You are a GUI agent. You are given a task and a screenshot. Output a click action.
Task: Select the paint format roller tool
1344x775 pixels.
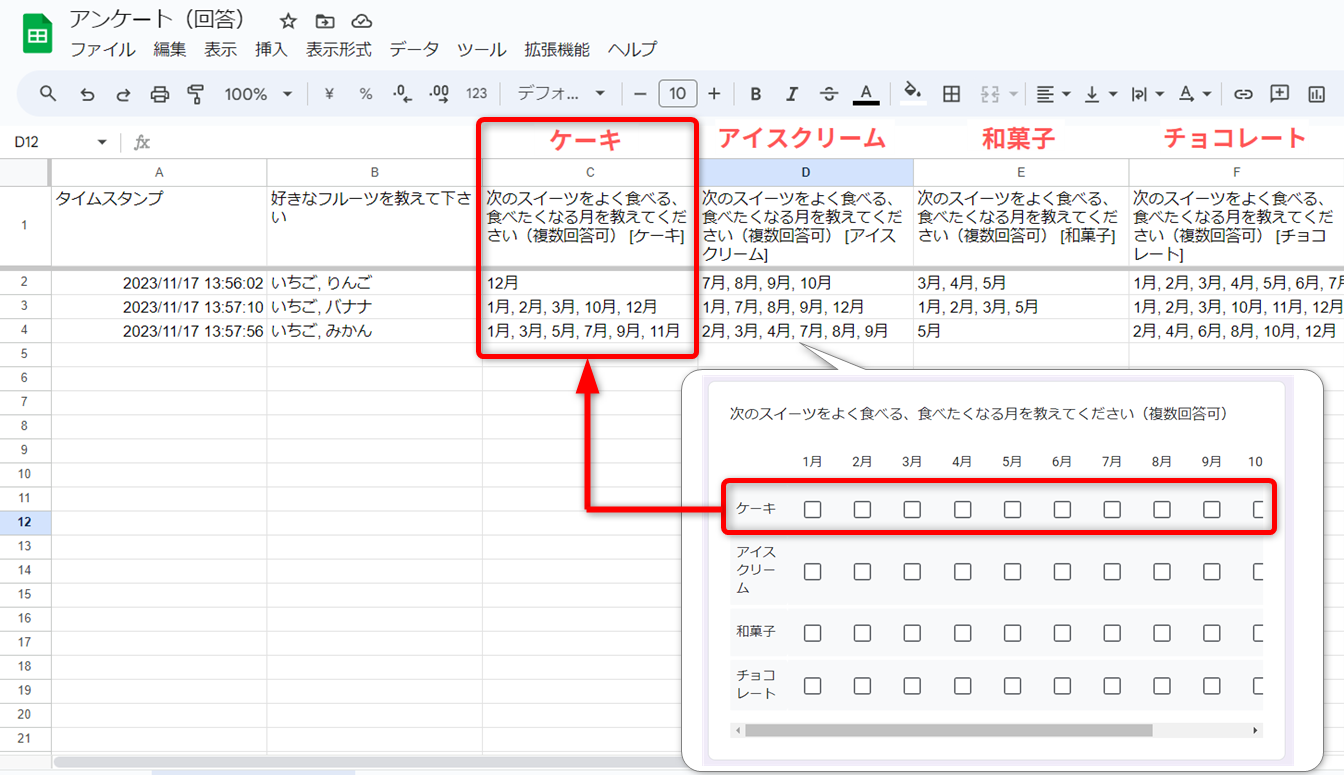pyautogui.click(x=195, y=94)
